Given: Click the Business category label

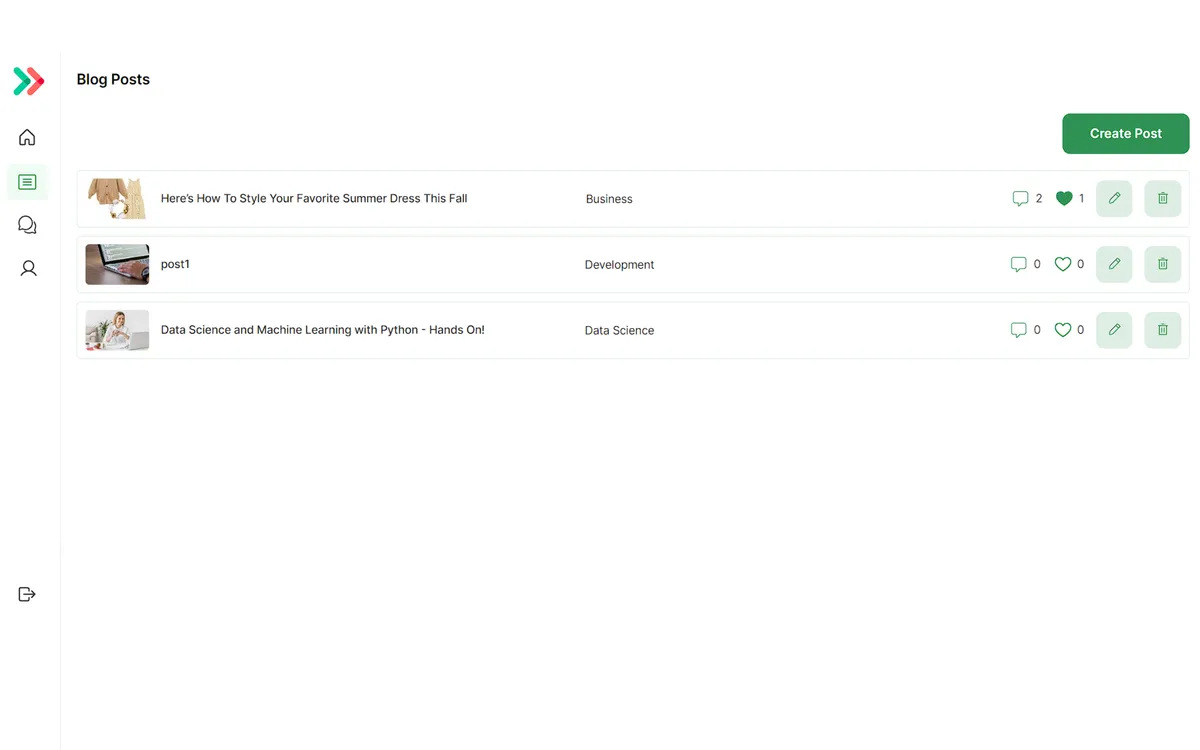Looking at the screenshot, I should click(609, 199).
